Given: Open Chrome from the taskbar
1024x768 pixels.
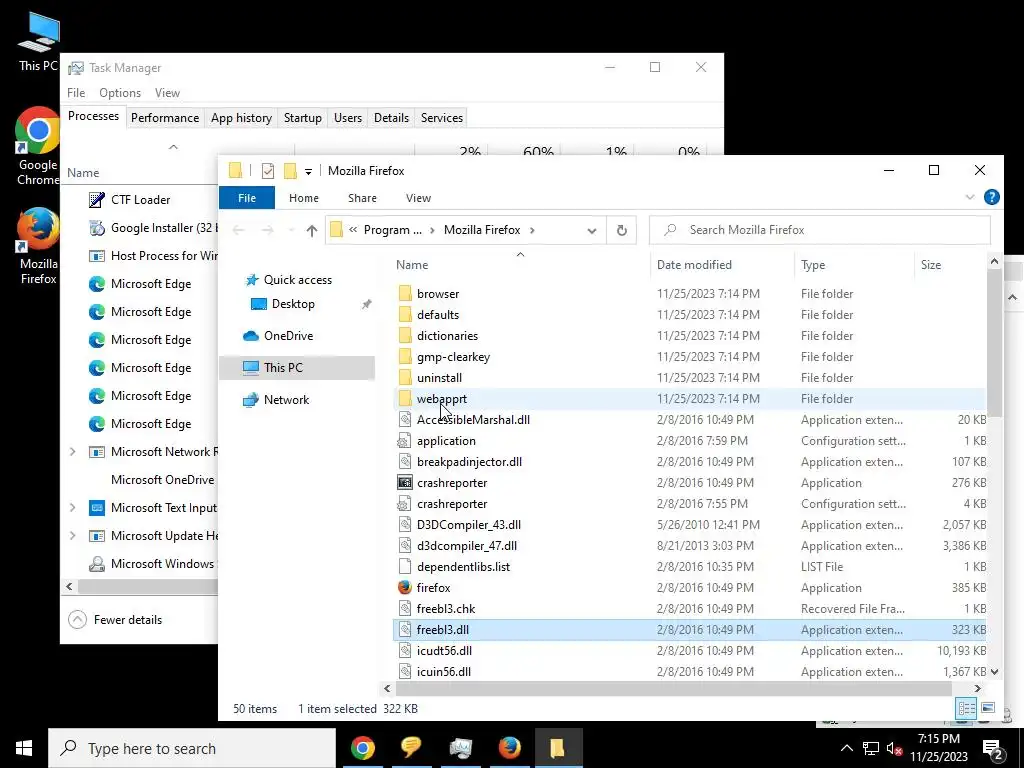Looking at the screenshot, I should [363, 748].
